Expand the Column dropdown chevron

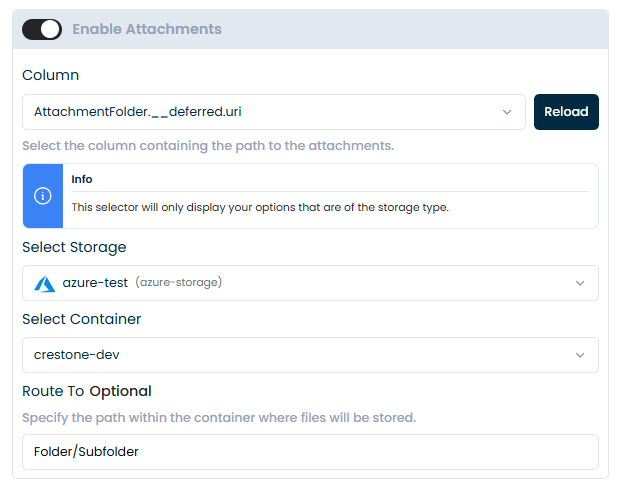coord(507,112)
